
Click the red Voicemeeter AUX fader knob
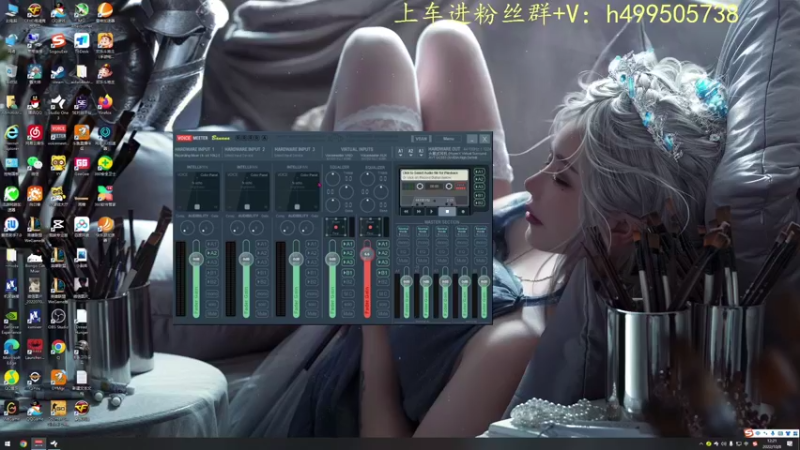pos(367,254)
